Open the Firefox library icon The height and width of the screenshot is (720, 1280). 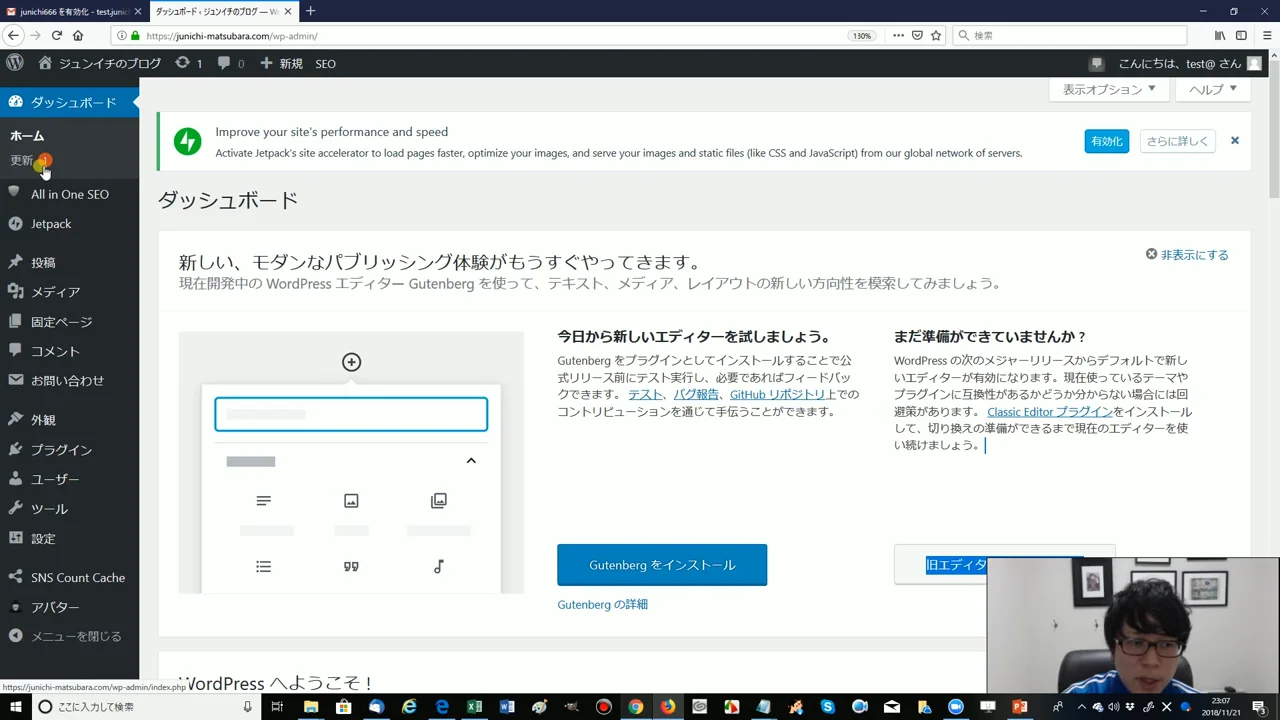1220,35
